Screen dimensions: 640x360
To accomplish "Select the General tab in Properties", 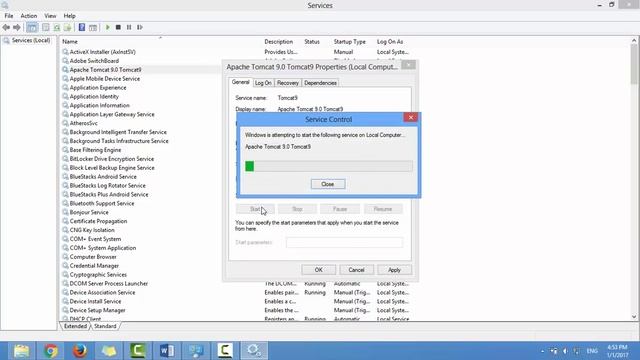I will point(240,82).
